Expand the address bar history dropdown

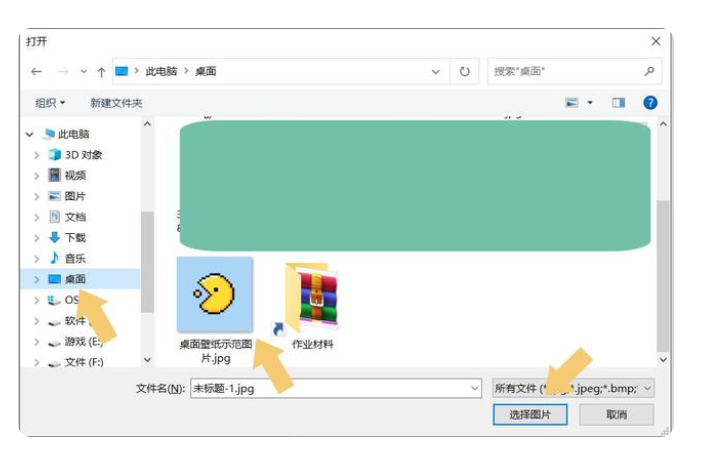click(x=436, y=72)
